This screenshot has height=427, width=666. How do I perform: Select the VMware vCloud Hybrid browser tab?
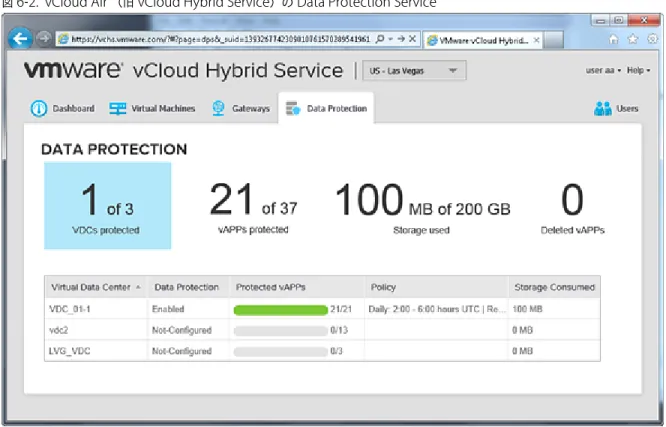pos(482,40)
